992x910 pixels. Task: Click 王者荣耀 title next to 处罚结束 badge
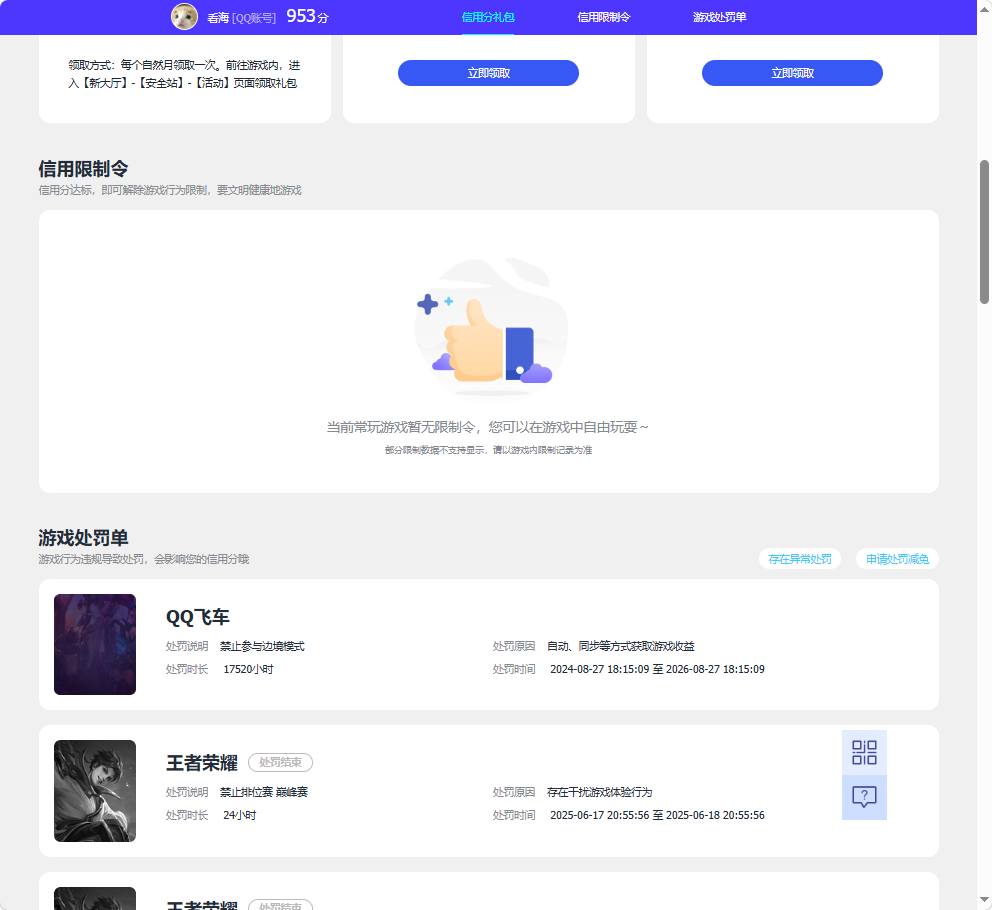(202, 763)
